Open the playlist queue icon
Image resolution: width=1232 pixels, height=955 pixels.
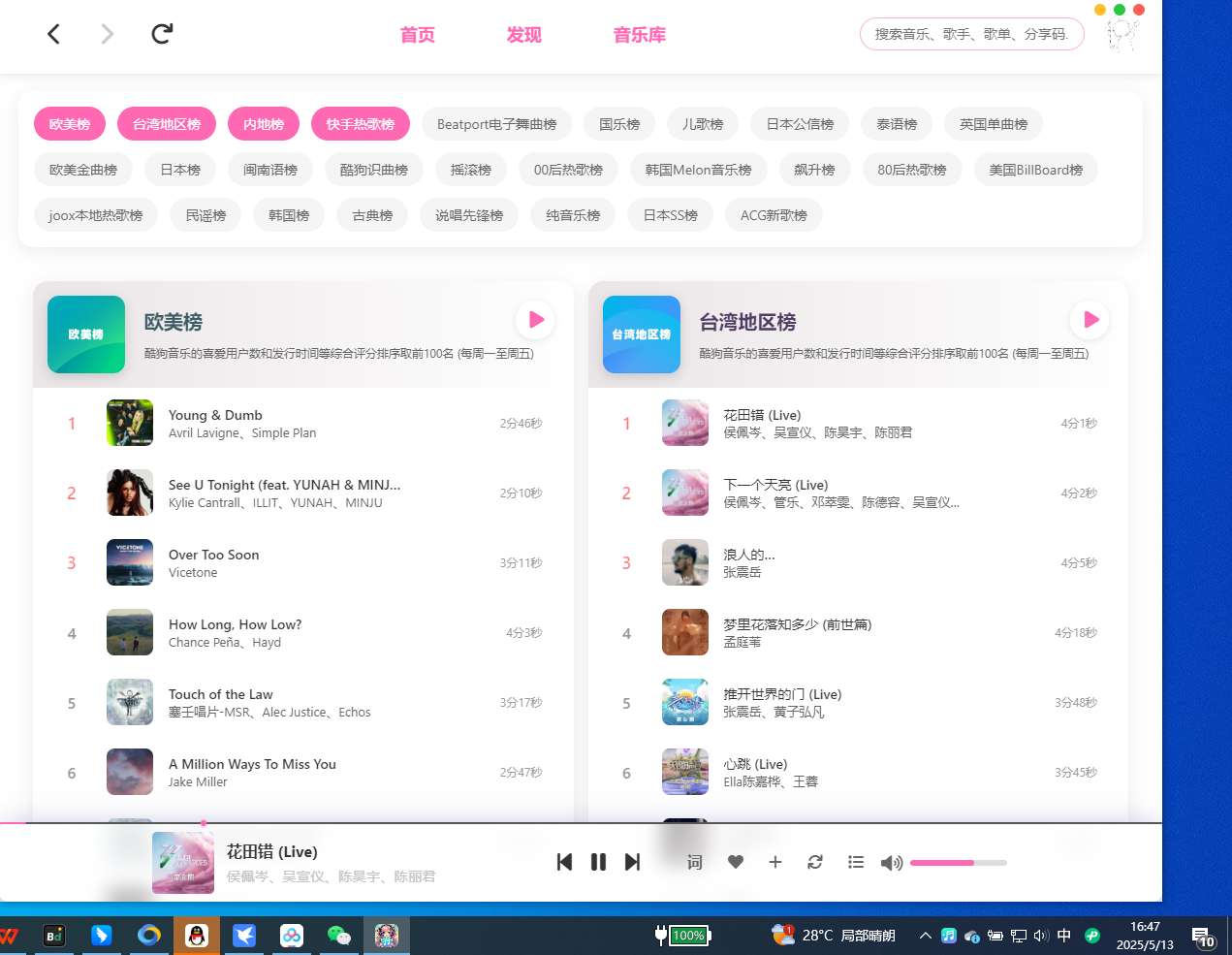pos(856,862)
